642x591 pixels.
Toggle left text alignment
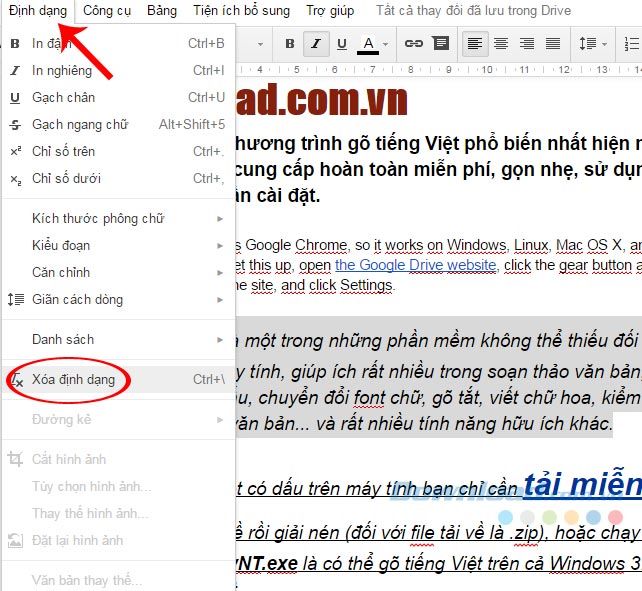(475, 44)
